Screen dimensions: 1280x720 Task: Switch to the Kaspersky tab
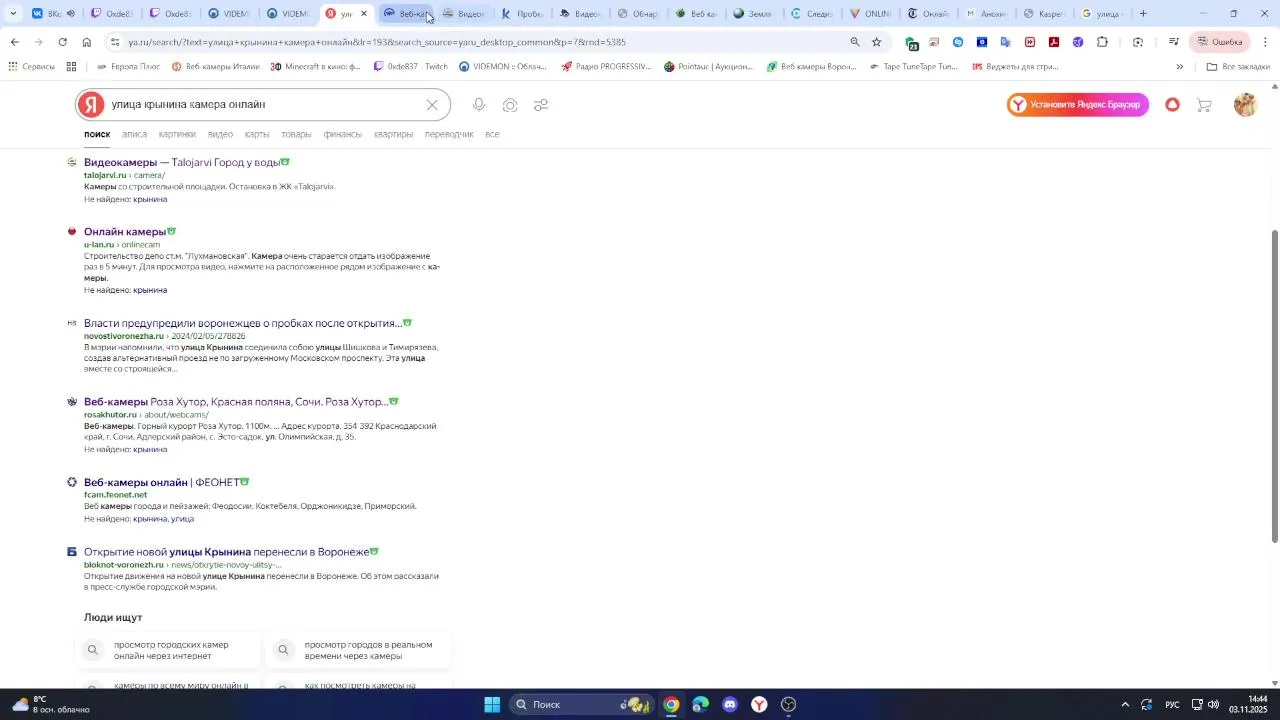[1044, 14]
